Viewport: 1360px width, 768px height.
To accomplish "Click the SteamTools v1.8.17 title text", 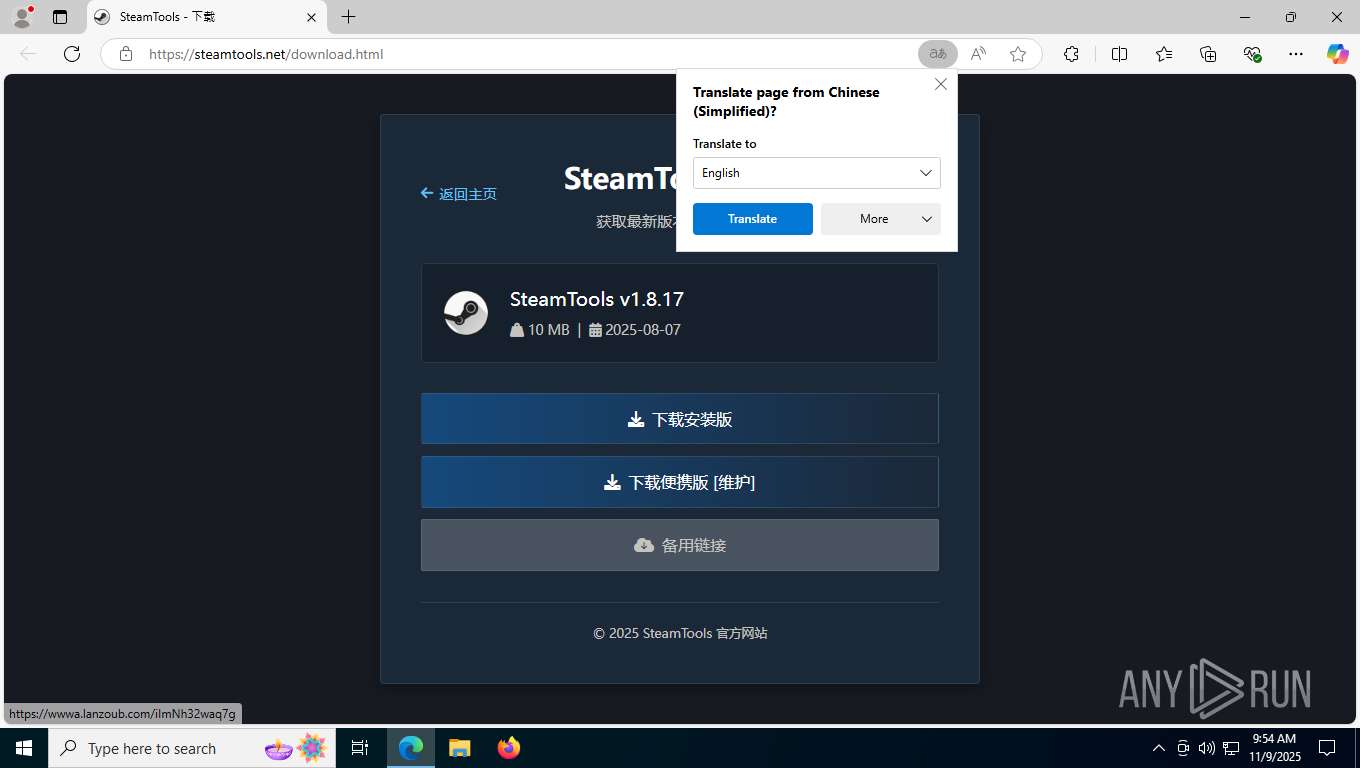I will coord(597,299).
